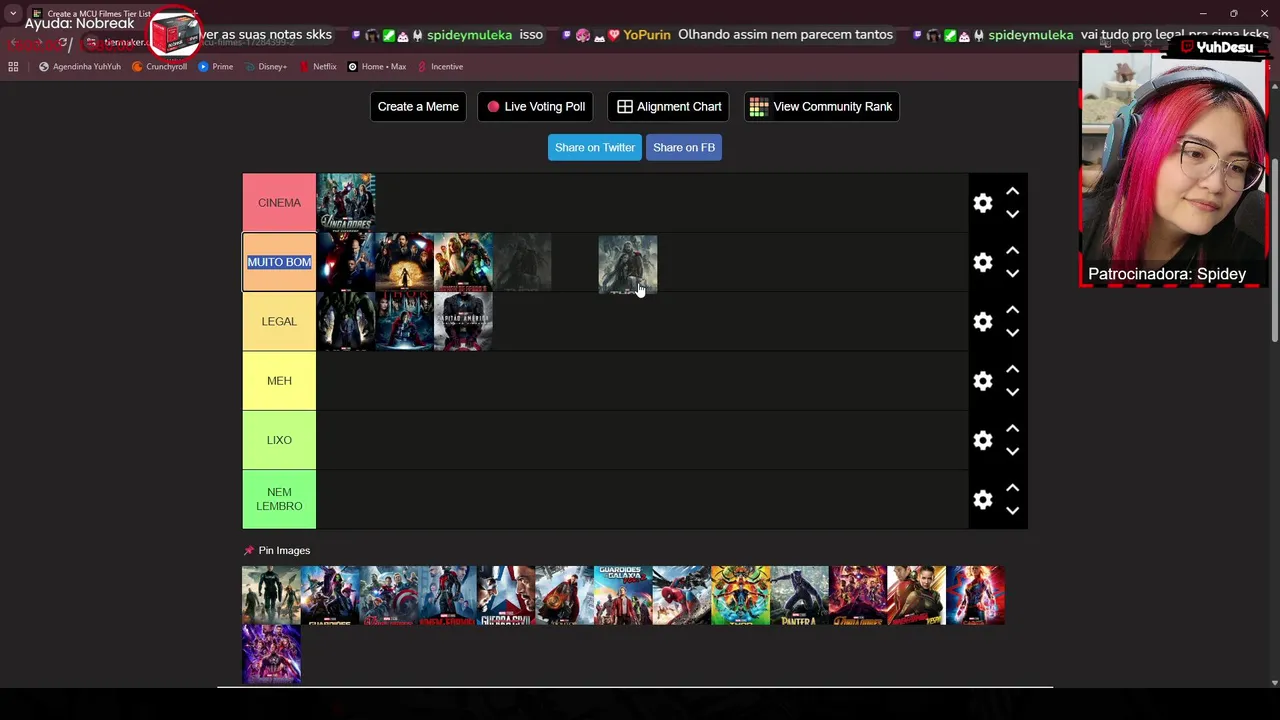Select the Guardiões da Galáxia Vol. 2 poster
The width and height of the screenshot is (1280, 720).
click(x=623, y=595)
